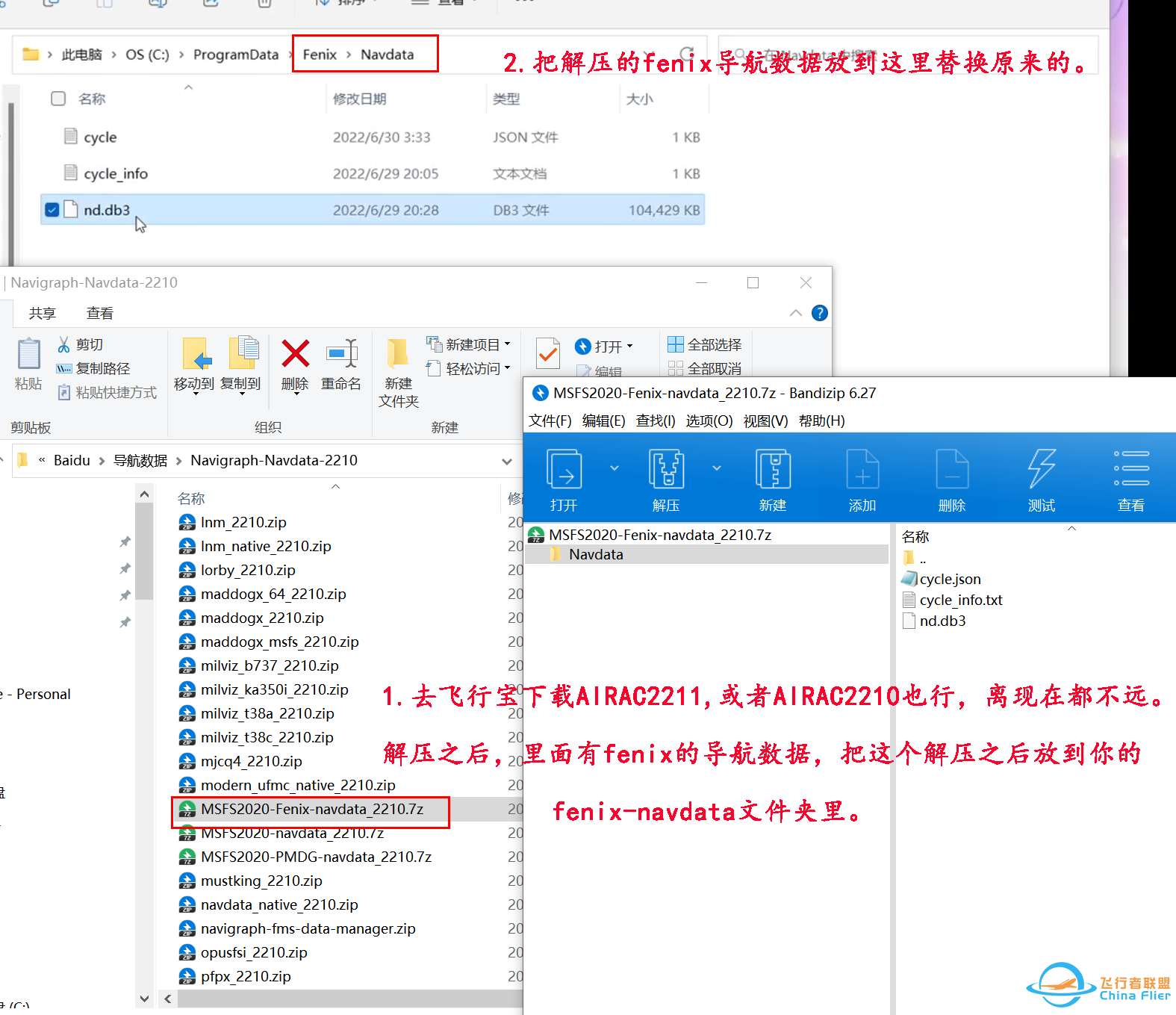Click Select all (全部选择) in ribbon
This screenshot has height=1015, width=1176.
704,344
